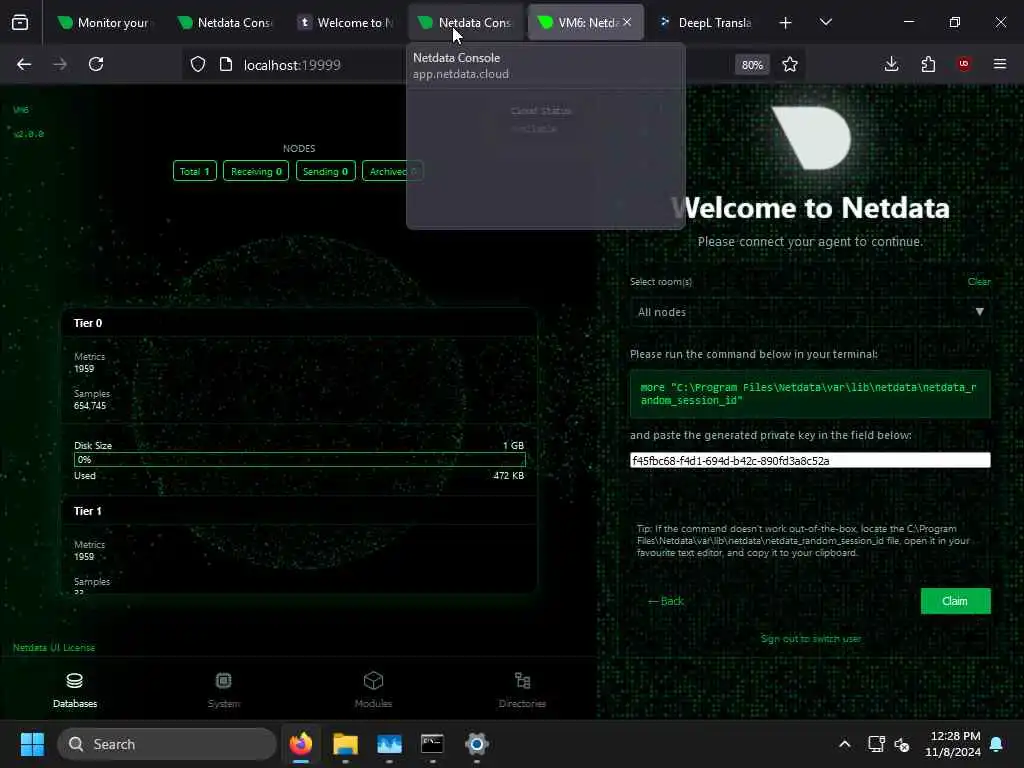Go Back in the claim wizard
The width and height of the screenshot is (1024, 768).
[x=665, y=601]
